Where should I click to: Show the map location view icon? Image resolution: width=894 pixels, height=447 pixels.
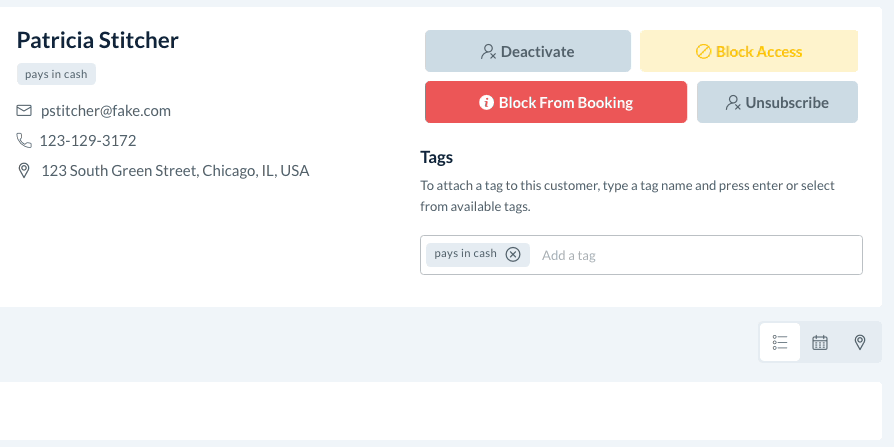coord(860,343)
